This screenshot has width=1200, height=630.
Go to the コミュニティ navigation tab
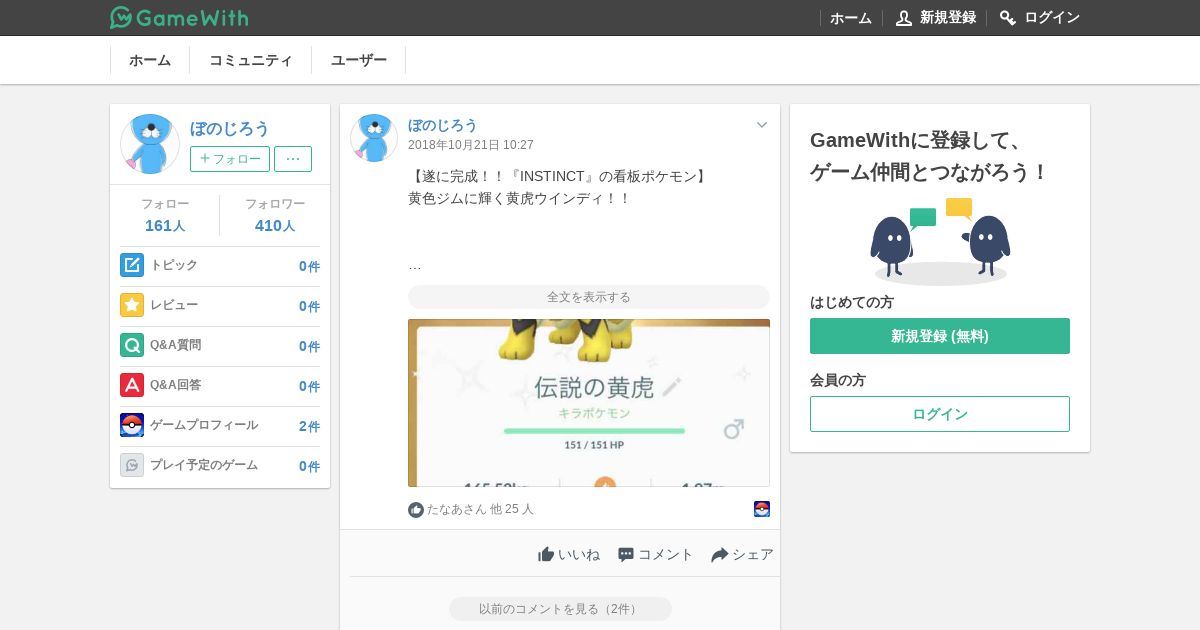coord(251,60)
